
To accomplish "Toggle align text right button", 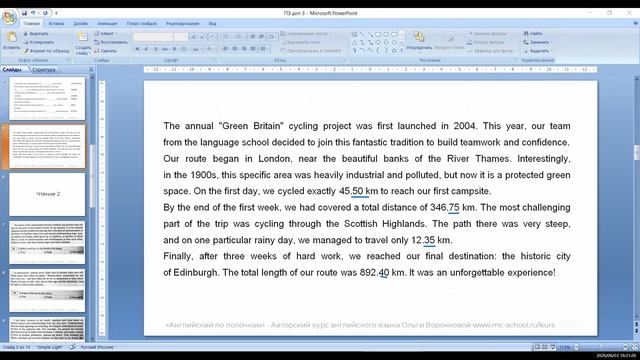I will pyautogui.click(x=244, y=49).
